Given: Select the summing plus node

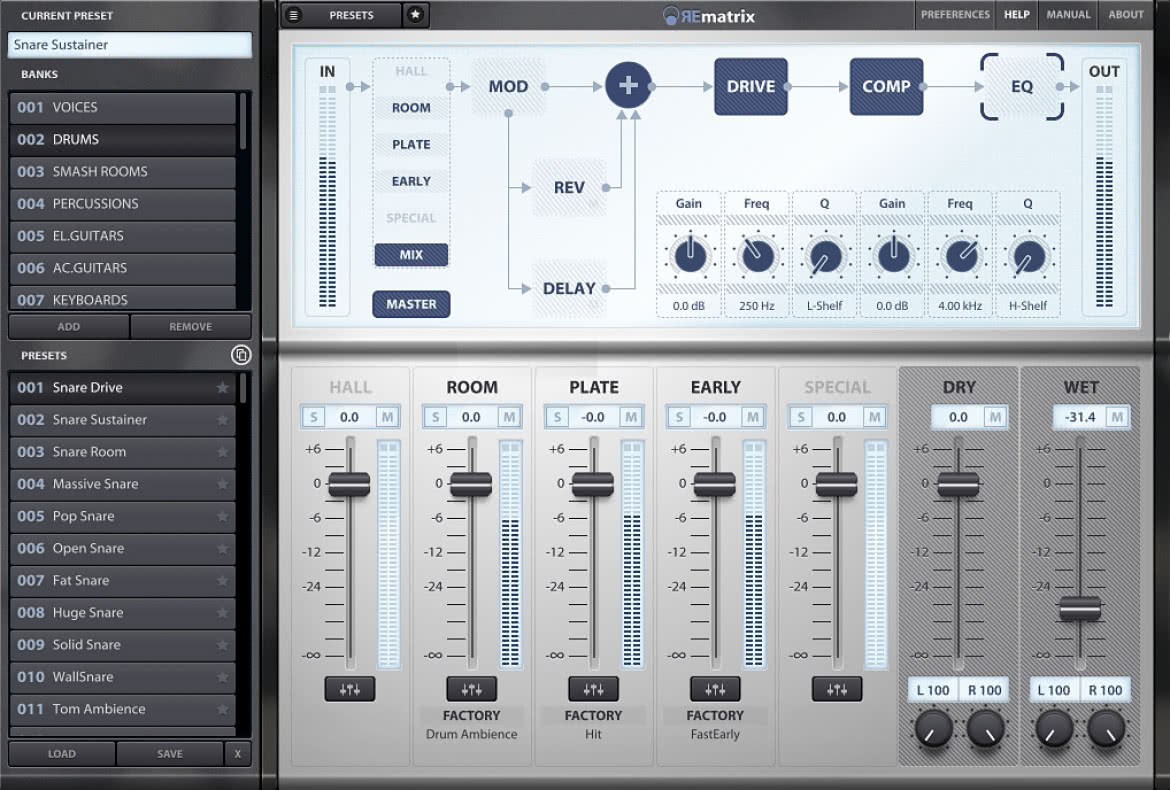Looking at the screenshot, I should point(628,86).
